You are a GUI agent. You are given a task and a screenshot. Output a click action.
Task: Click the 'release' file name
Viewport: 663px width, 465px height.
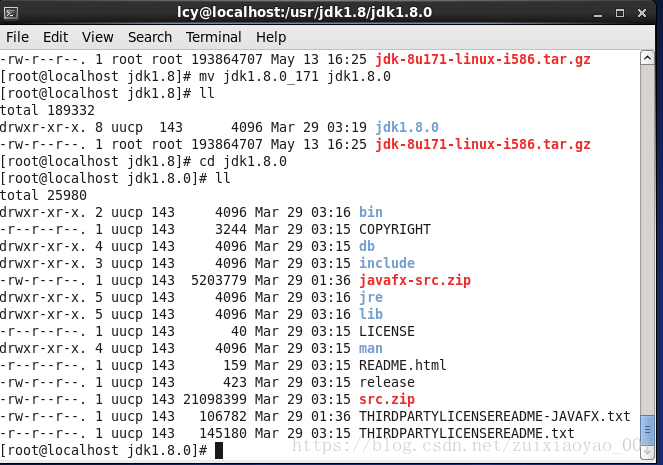click(387, 382)
